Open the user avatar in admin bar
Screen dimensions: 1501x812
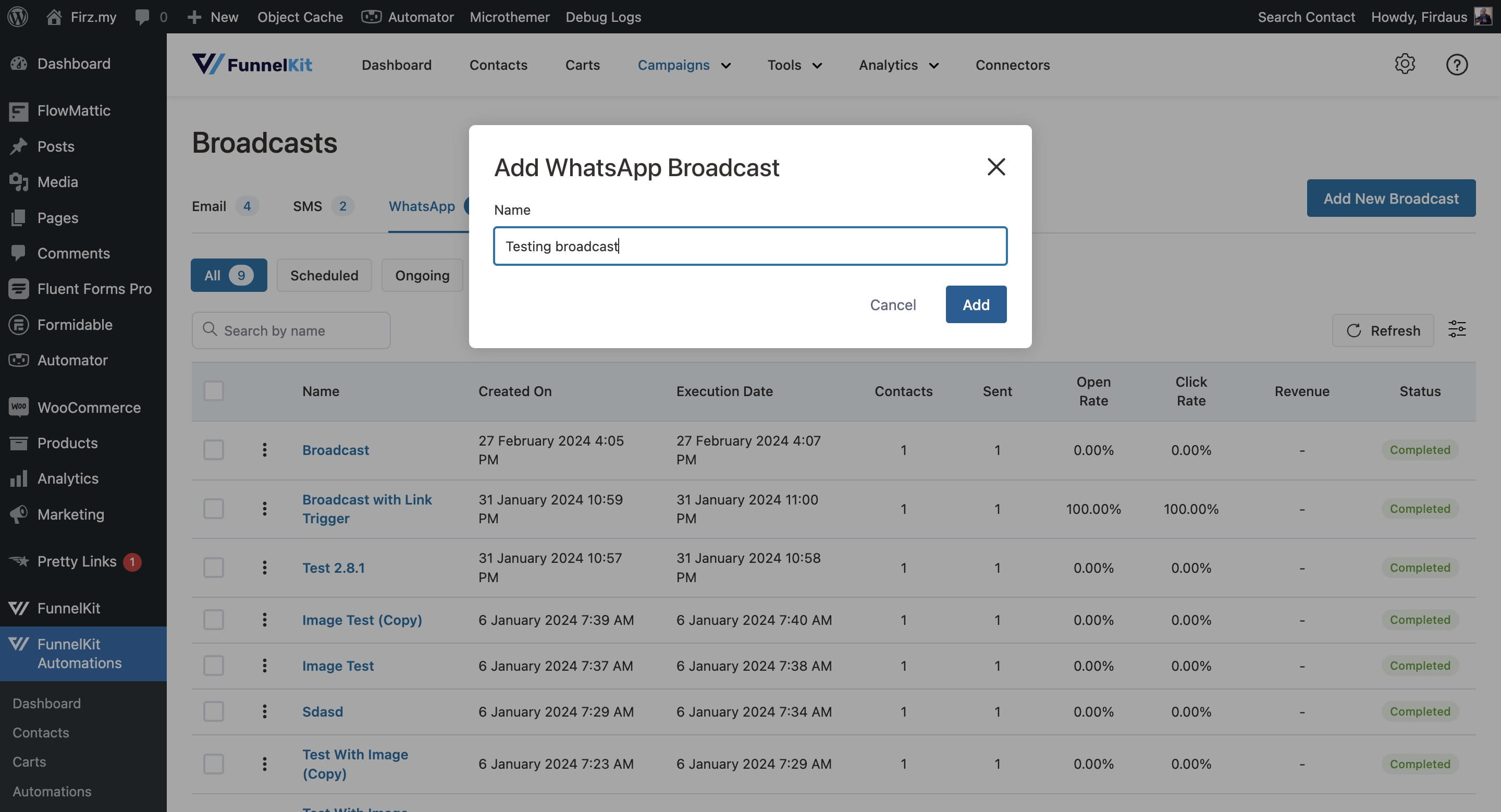pyautogui.click(x=1482, y=16)
